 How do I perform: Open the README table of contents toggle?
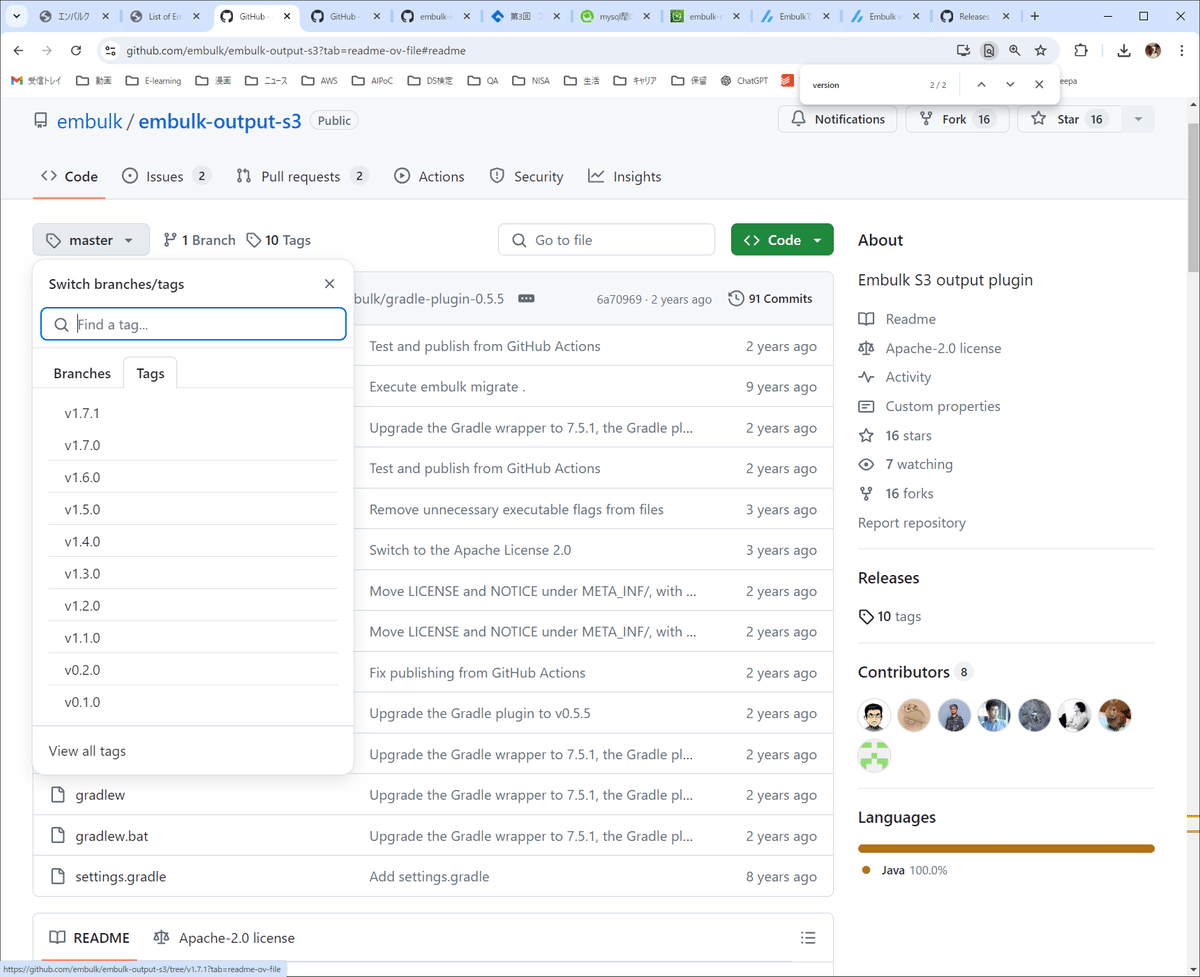[808, 937]
